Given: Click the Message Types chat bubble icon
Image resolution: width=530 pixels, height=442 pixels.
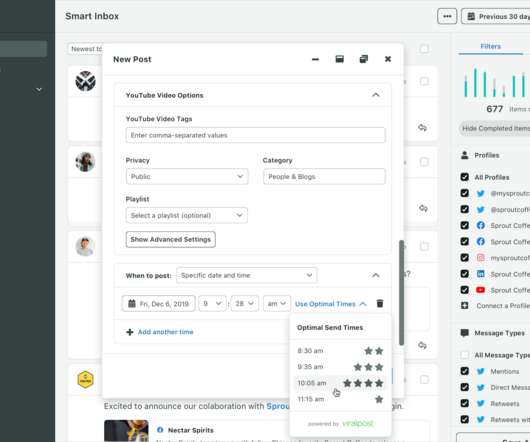Looking at the screenshot, I should [x=465, y=333].
